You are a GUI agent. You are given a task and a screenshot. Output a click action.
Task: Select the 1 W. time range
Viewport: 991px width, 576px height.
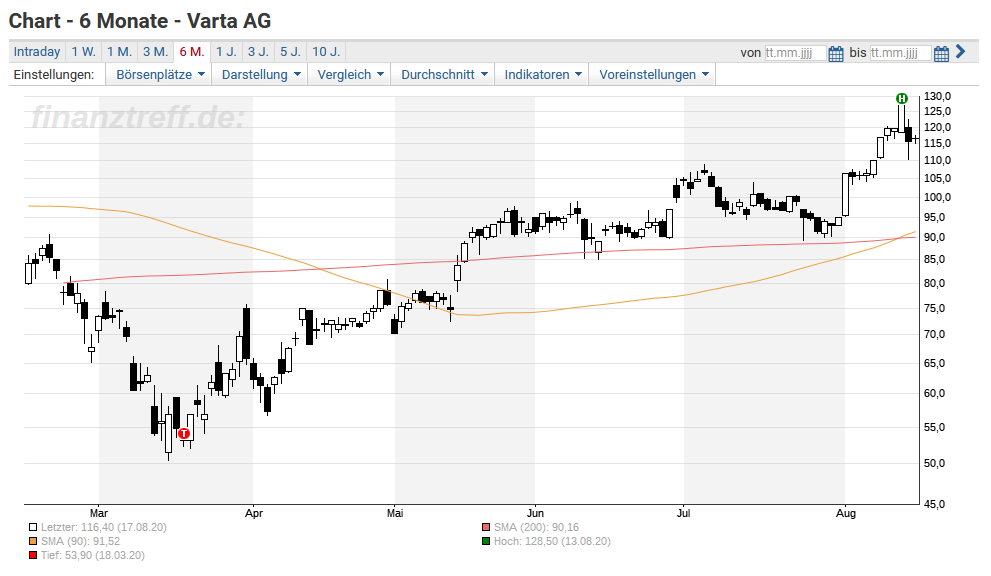click(x=83, y=52)
